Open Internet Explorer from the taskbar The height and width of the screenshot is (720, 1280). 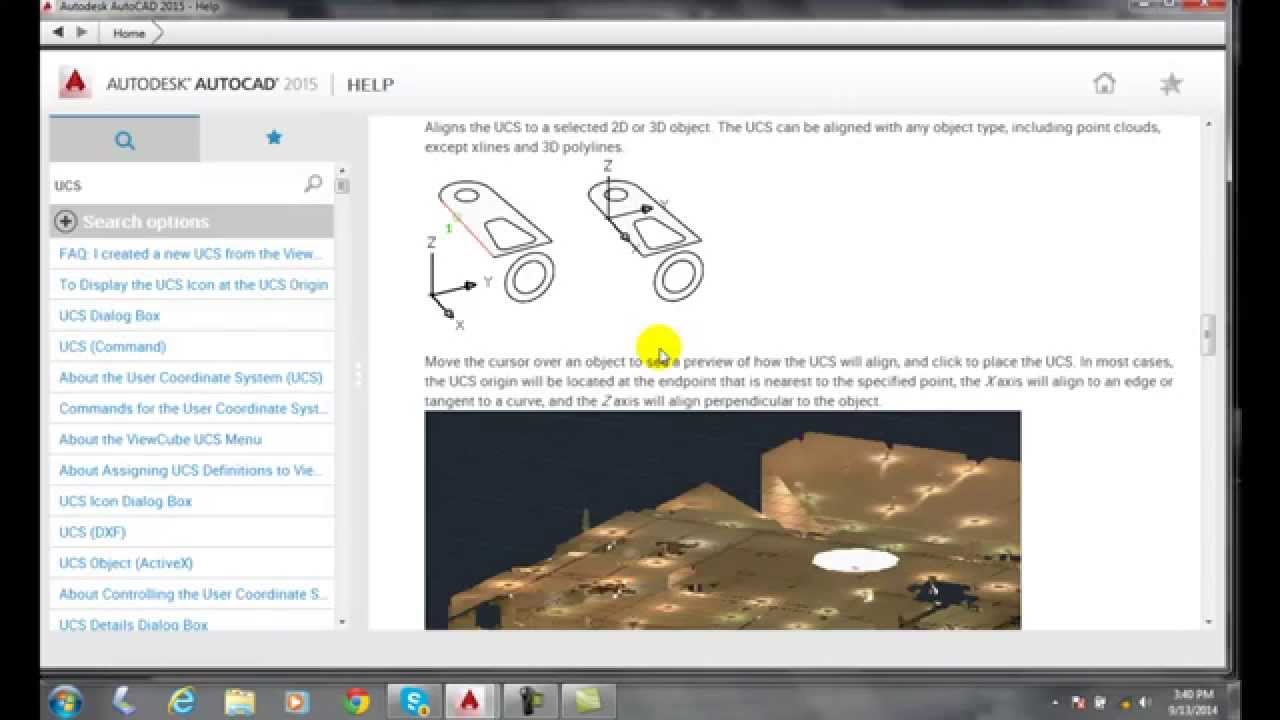pyautogui.click(x=181, y=700)
